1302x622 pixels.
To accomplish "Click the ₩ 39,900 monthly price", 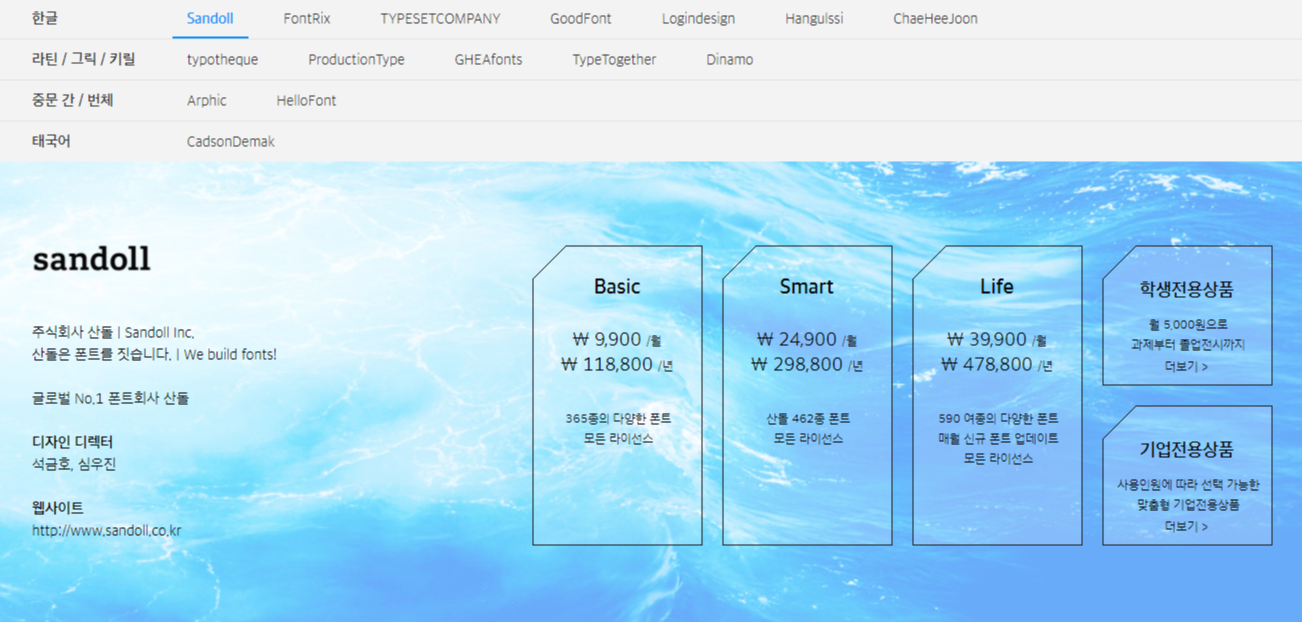I will (997, 340).
